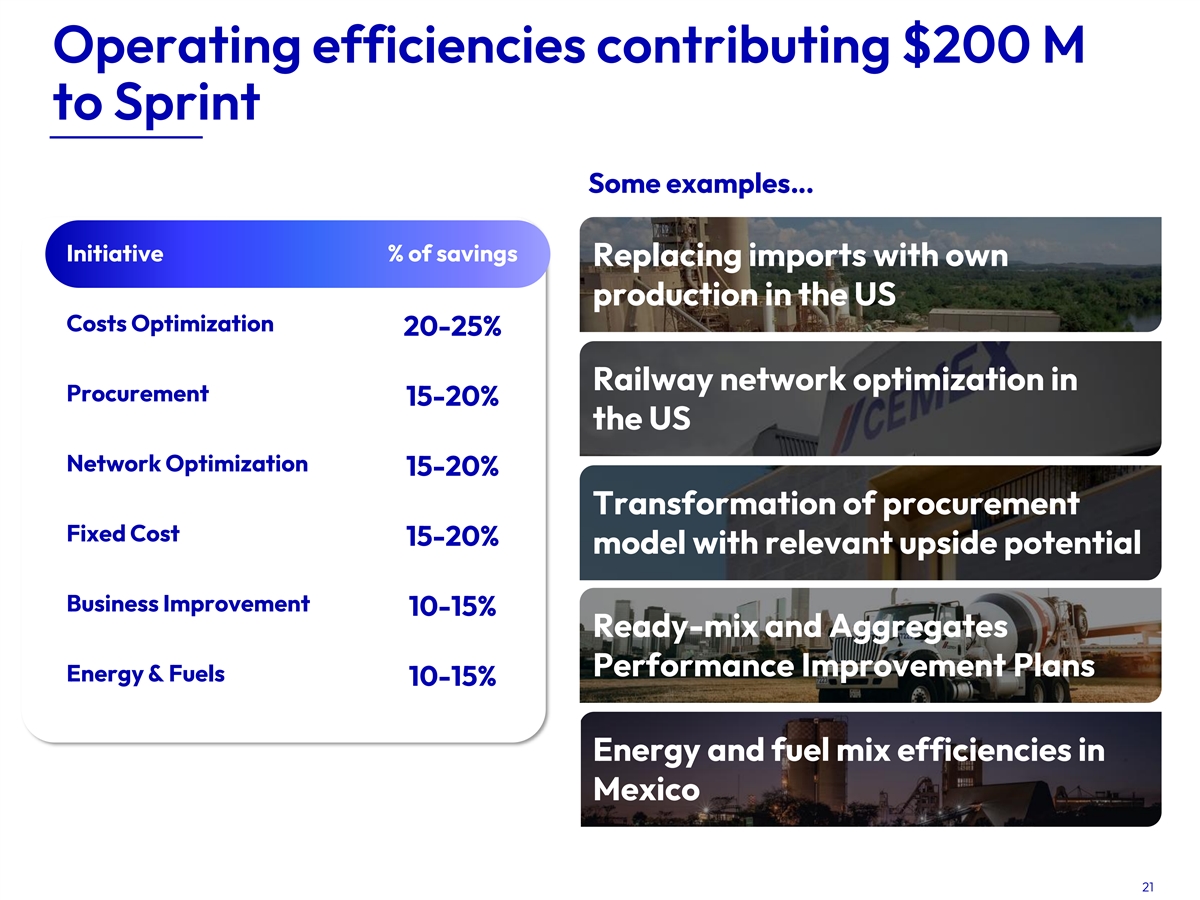Viewport: 1200px width, 900px height.
Task: Select the 'Ready-mix and Aggregates' truck banner
Action: [870, 645]
